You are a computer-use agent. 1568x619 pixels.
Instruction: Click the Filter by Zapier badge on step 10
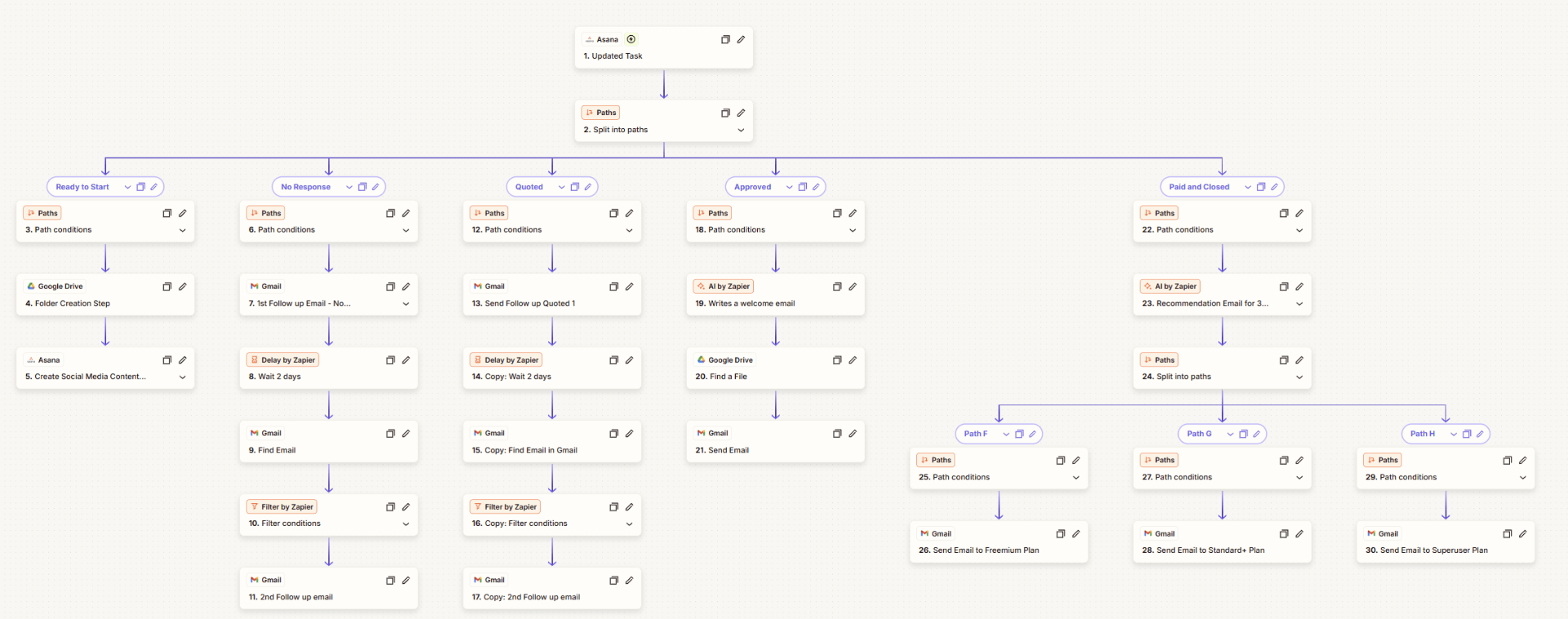point(282,507)
